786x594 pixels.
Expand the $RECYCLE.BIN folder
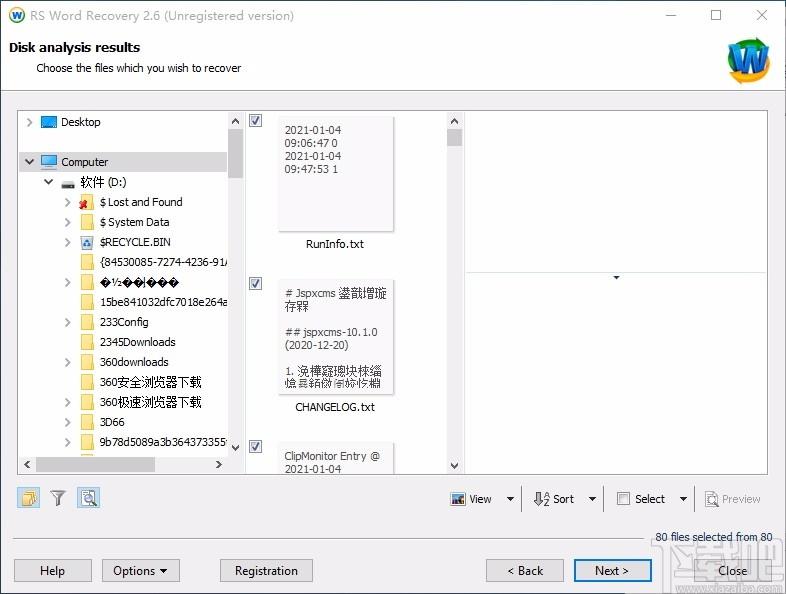(68, 243)
